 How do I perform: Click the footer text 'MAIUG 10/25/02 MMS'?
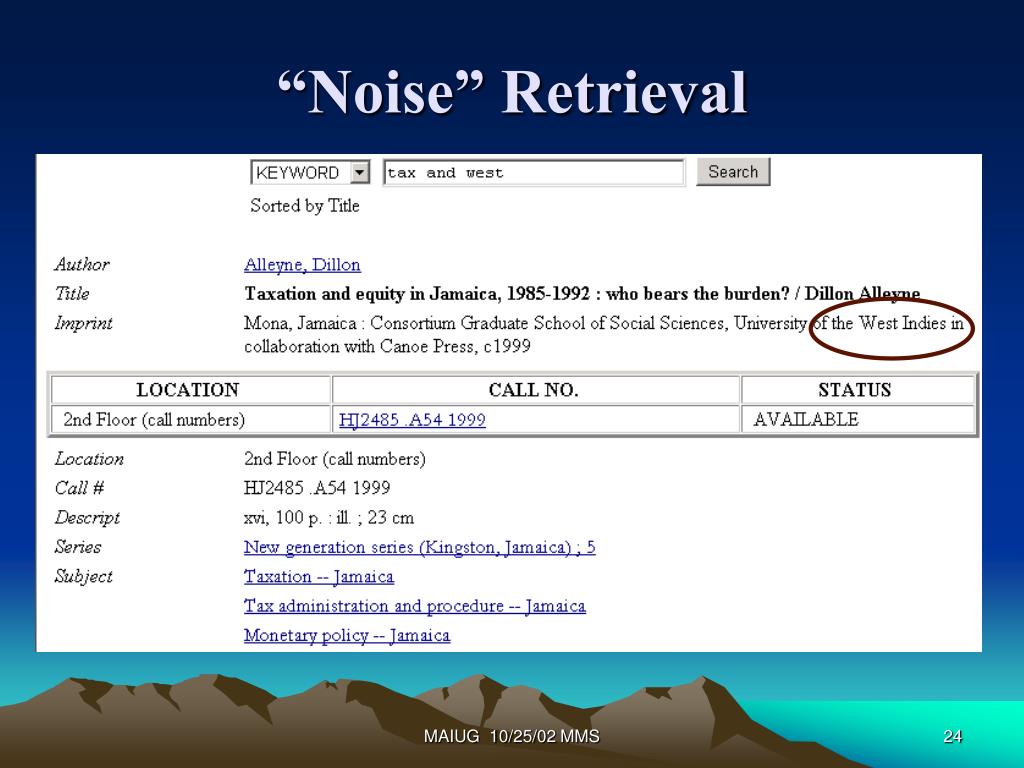pyautogui.click(x=511, y=737)
